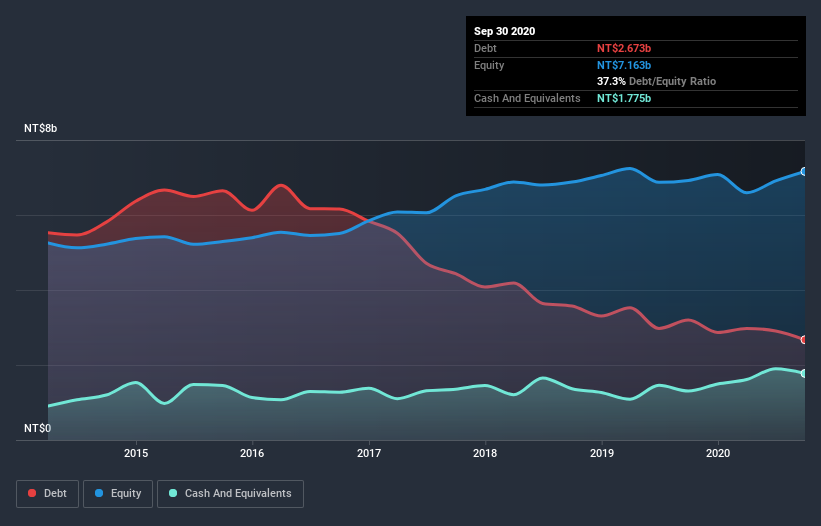821x526 pixels.
Task: Click the 2015 x-axis label
Action: (136, 453)
